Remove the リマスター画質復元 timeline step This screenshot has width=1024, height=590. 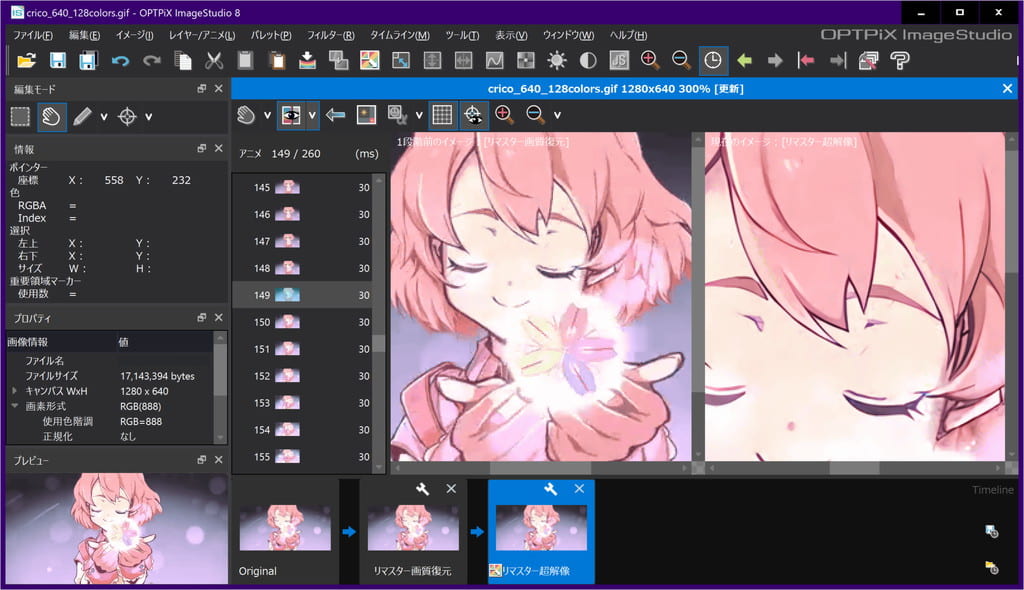pyautogui.click(x=451, y=489)
